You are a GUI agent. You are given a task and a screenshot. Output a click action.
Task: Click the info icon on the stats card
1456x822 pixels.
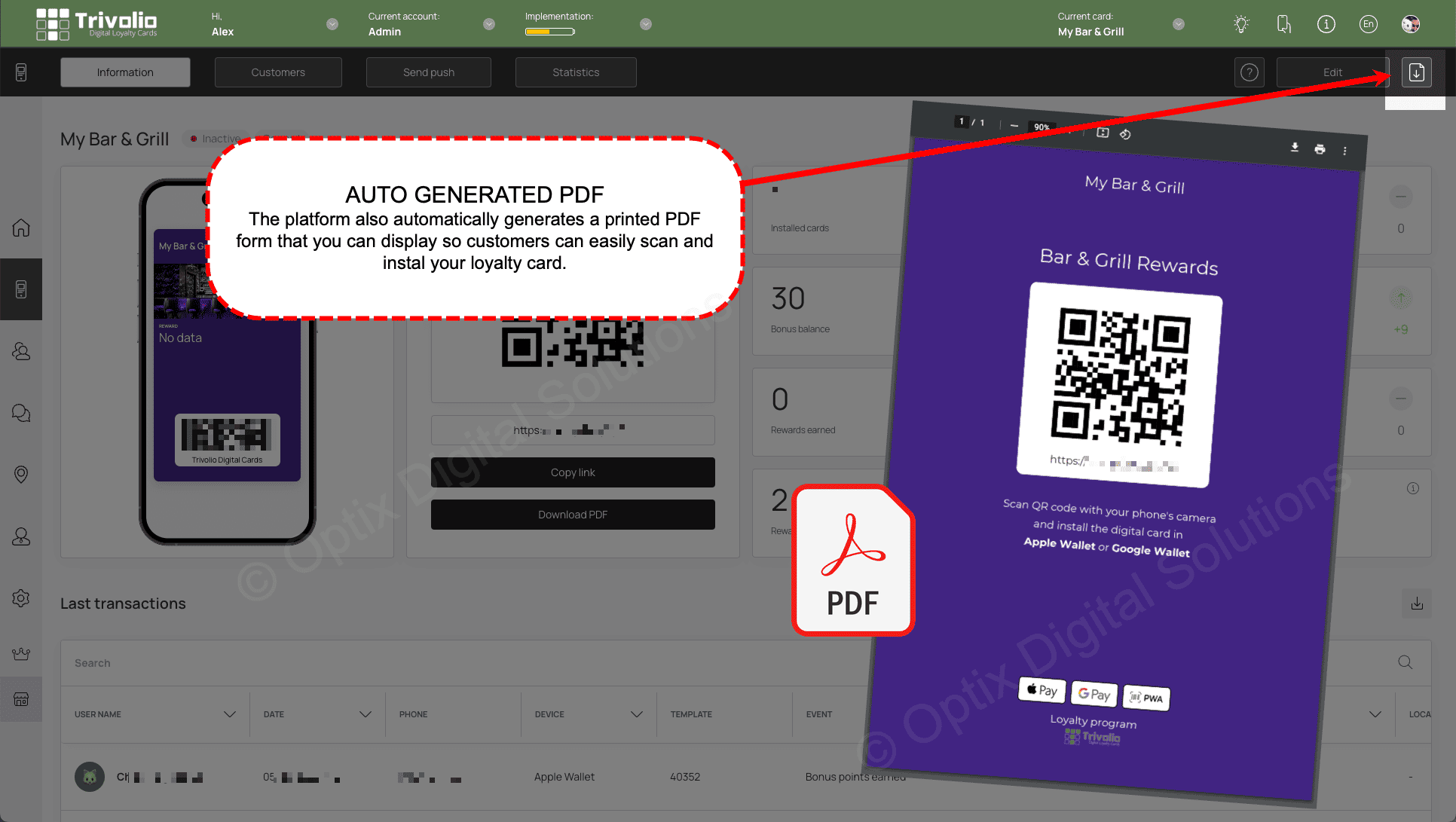click(1413, 488)
